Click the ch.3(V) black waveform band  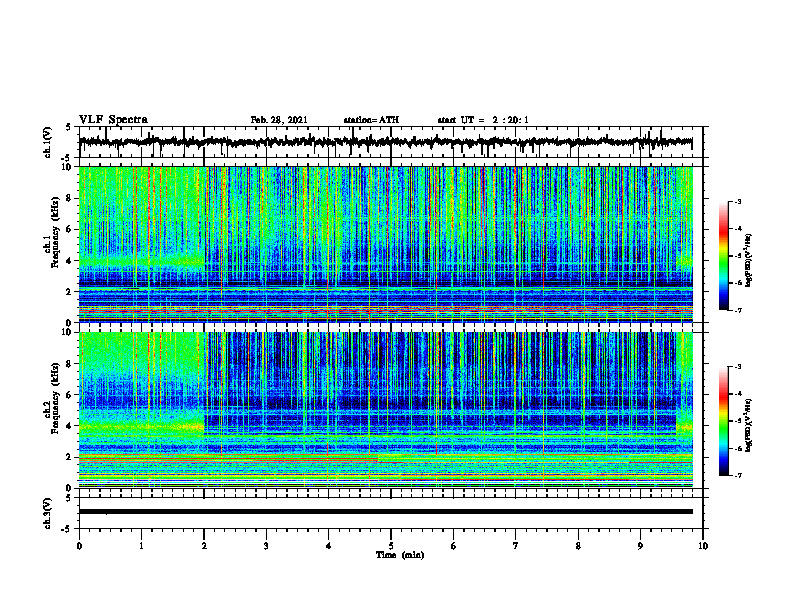tap(385, 512)
